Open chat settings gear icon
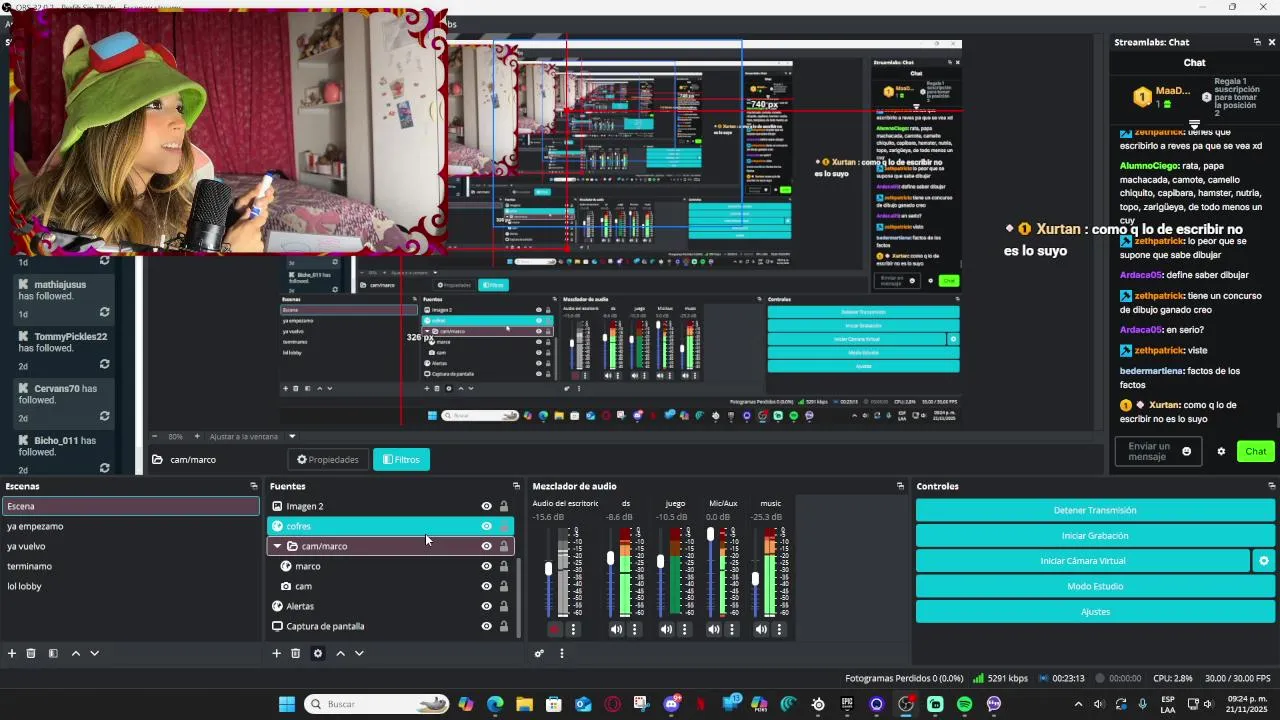This screenshot has width=1280, height=720. [1221, 451]
